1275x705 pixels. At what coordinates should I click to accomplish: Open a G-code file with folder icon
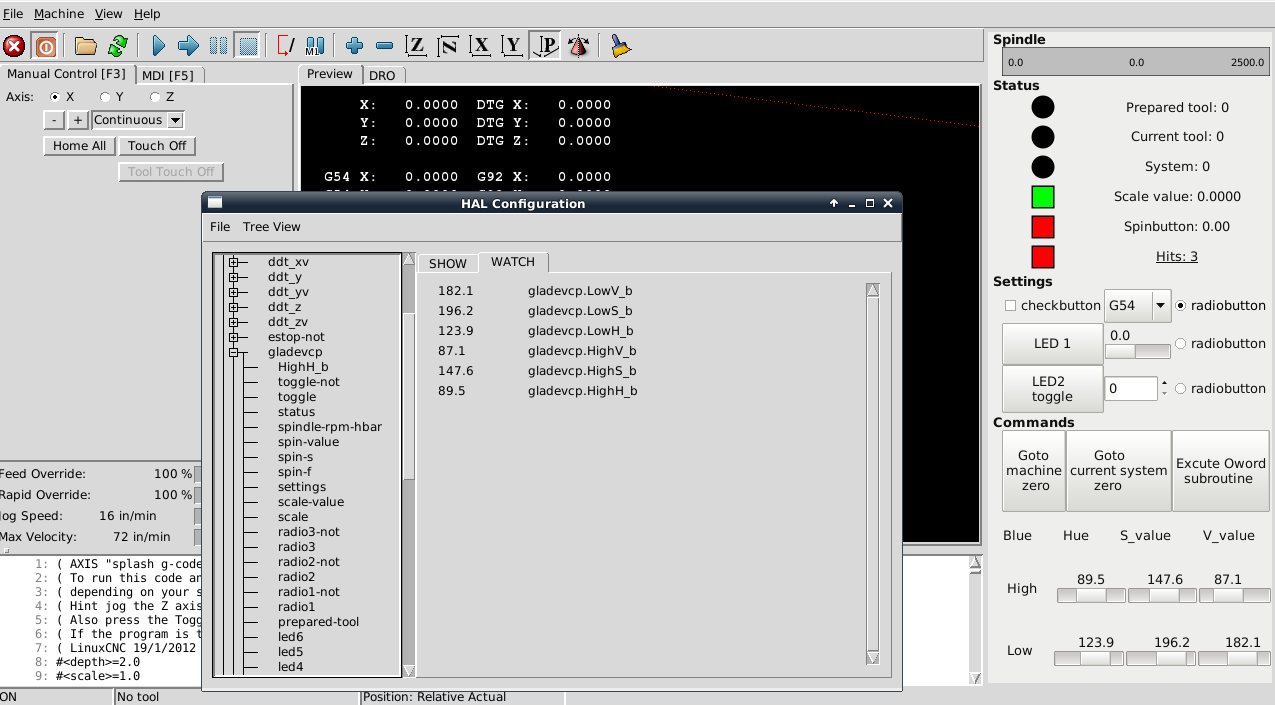click(x=86, y=46)
